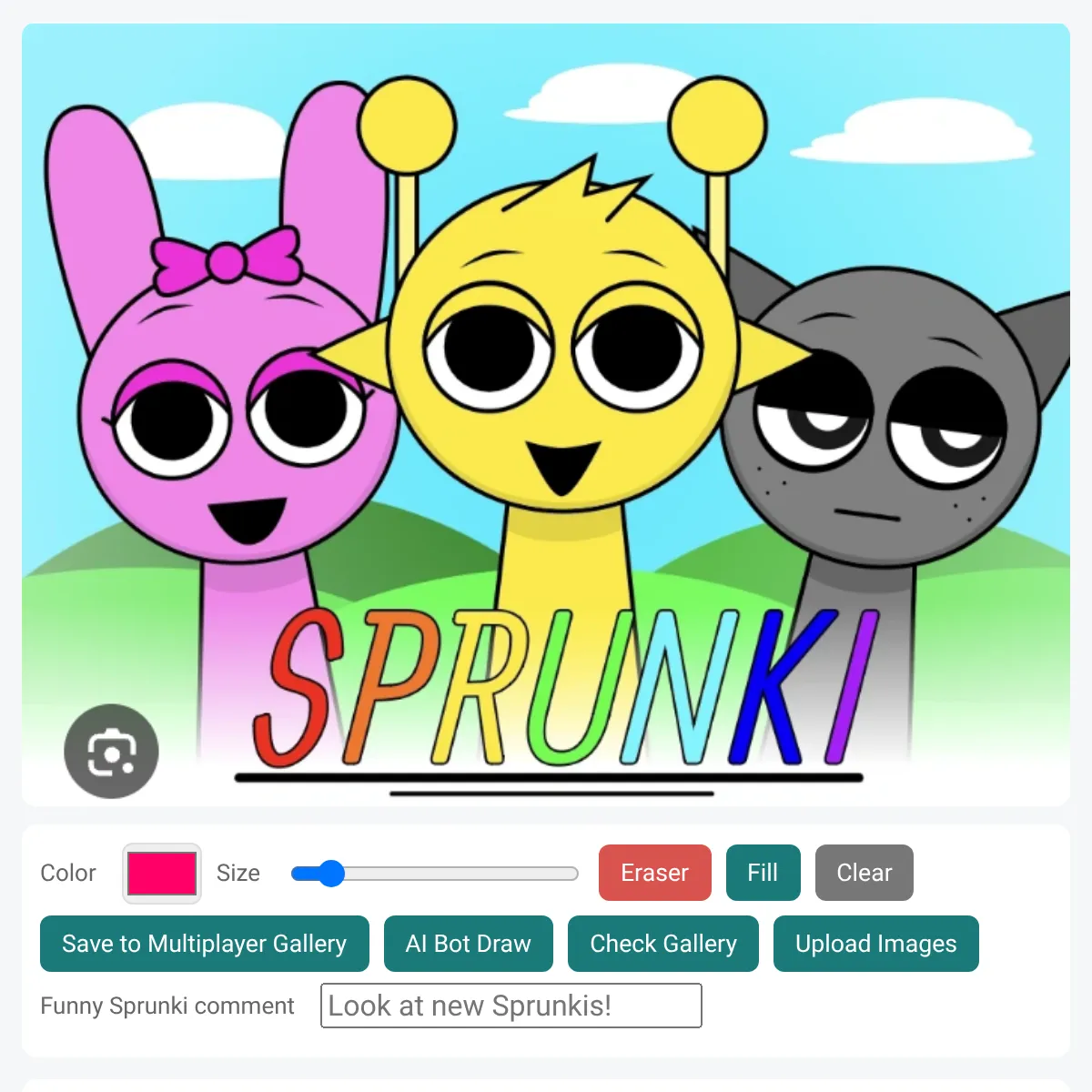Viewport: 1092px width, 1092px height.
Task: Activate the Fill tool
Action: (763, 873)
